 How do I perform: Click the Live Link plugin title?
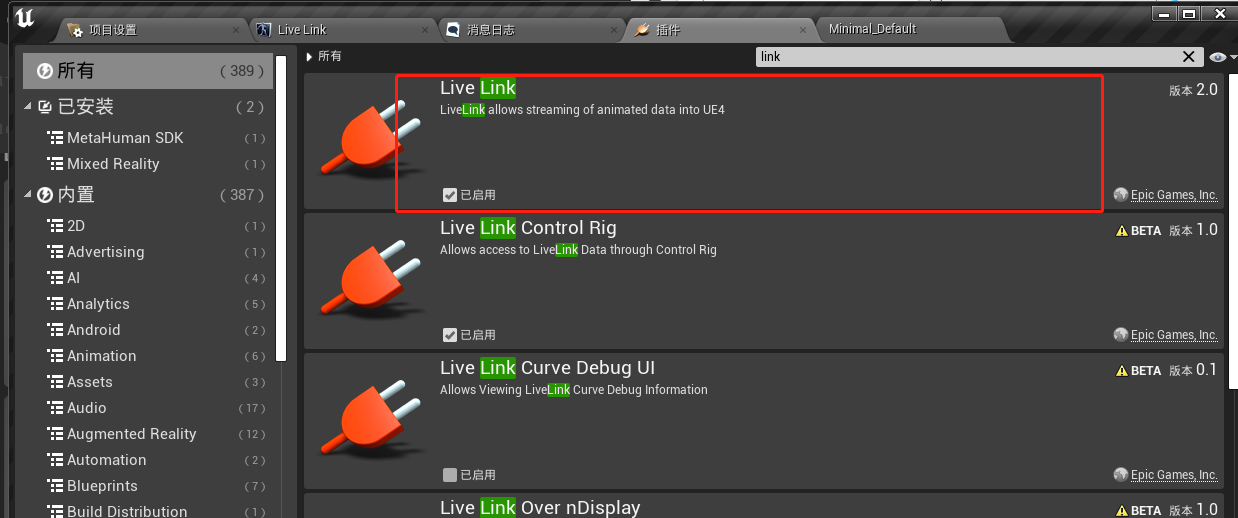(478, 88)
